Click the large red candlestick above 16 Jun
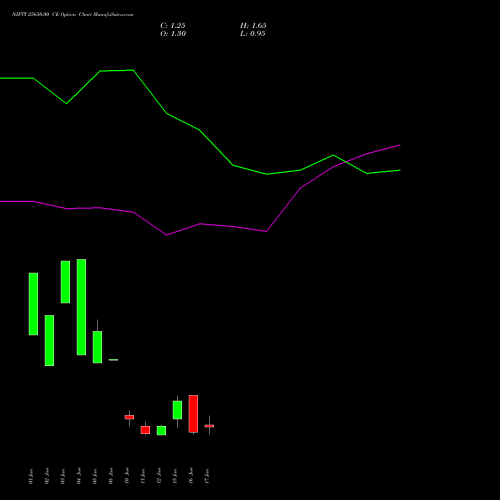 pos(193,414)
